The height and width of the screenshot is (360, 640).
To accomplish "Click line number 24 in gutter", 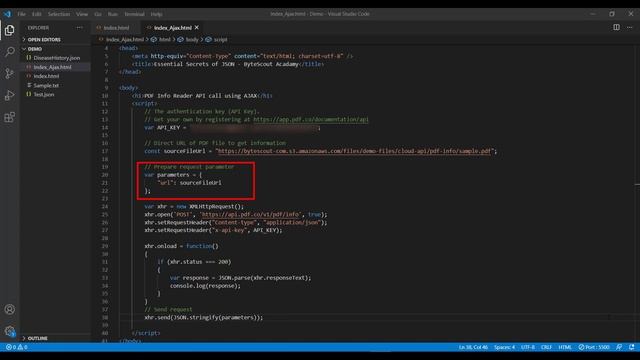I will tap(105, 207).
